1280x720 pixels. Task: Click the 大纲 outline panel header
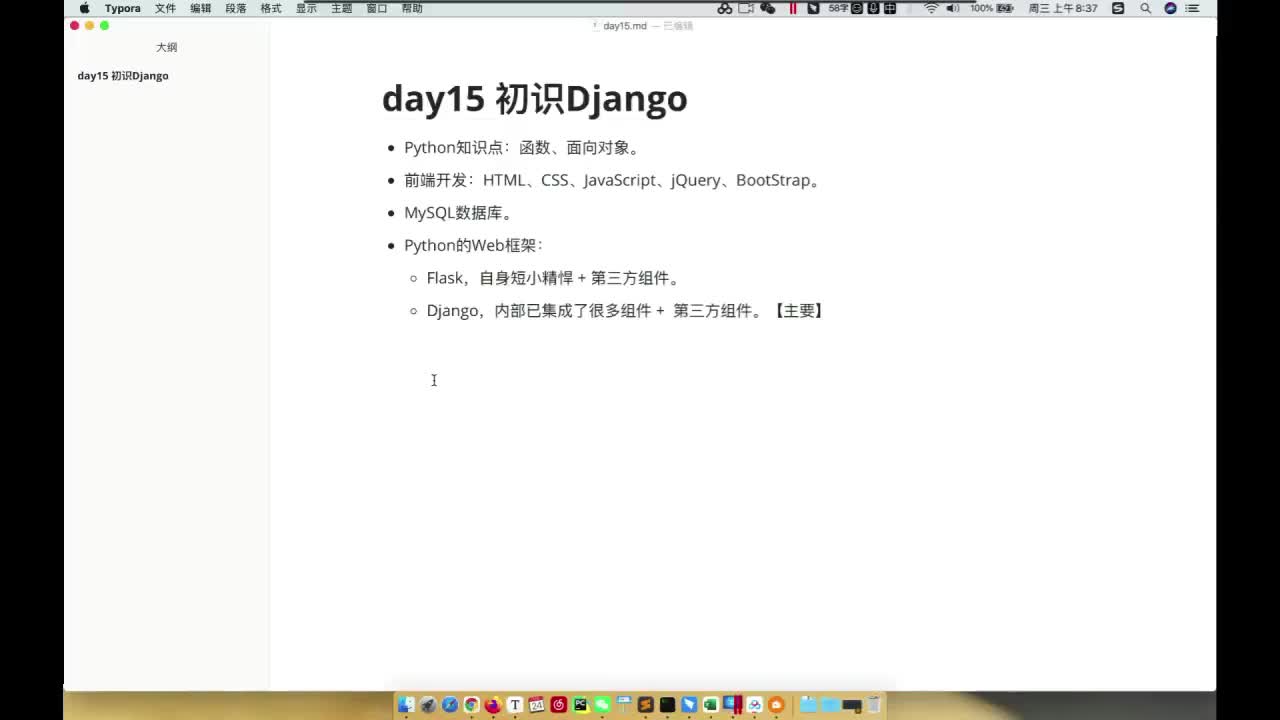pos(166,47)
